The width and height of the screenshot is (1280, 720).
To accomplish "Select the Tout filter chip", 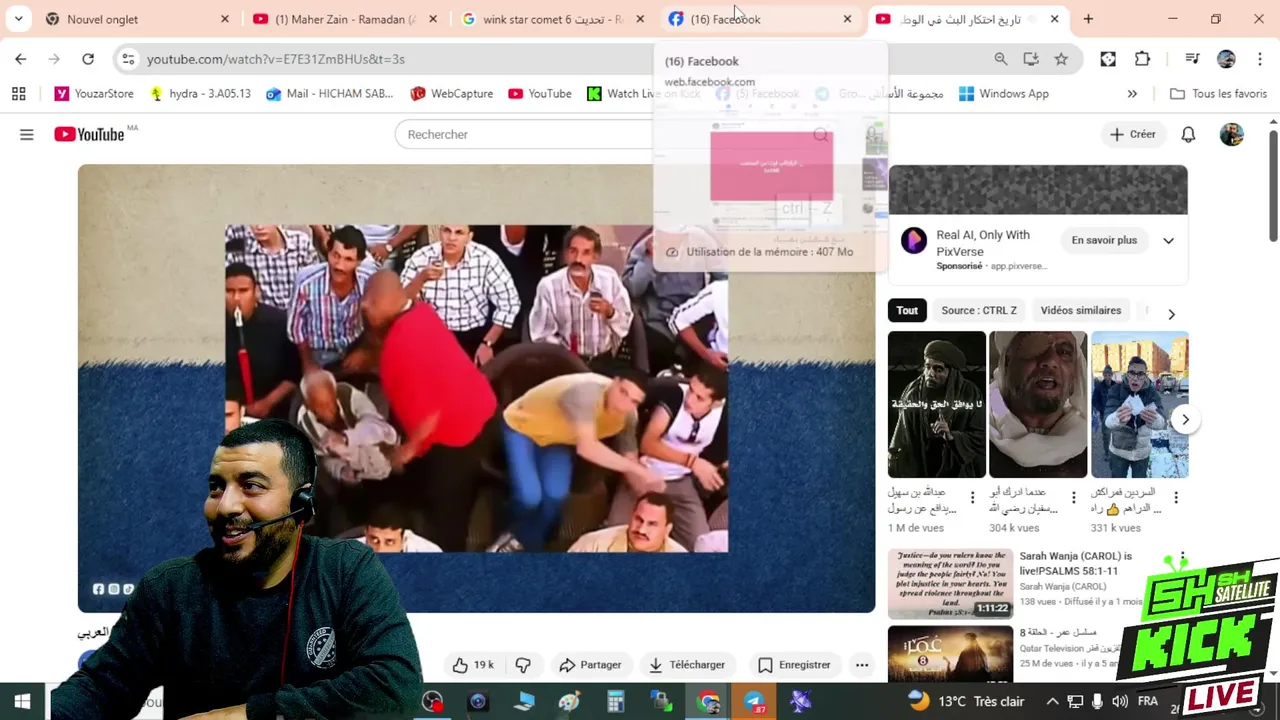I will coord(907,310).
